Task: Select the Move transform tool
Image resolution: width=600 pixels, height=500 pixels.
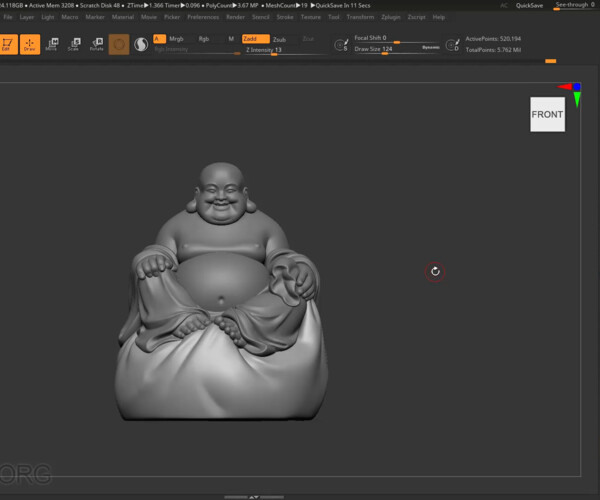Action: point(52,44)
